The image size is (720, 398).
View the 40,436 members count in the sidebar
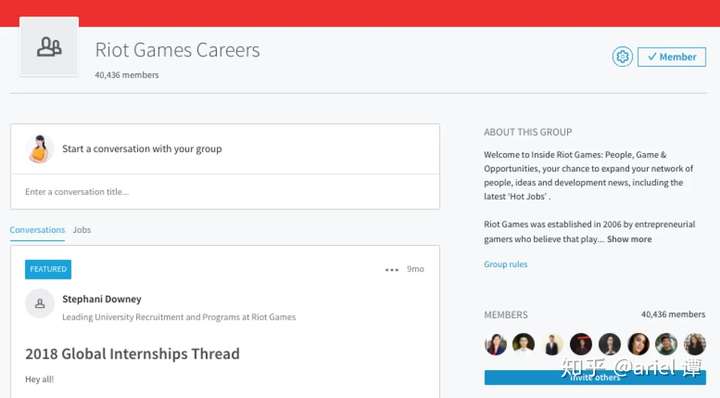[x=673, y=314]
